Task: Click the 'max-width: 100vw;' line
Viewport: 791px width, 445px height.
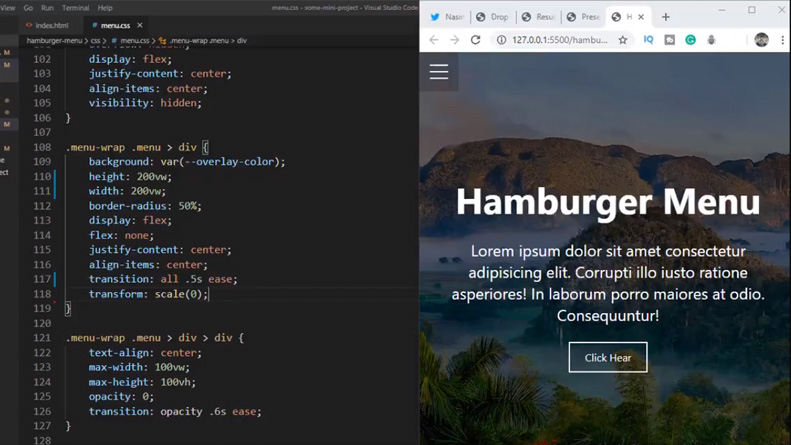Action: point(139,367)
